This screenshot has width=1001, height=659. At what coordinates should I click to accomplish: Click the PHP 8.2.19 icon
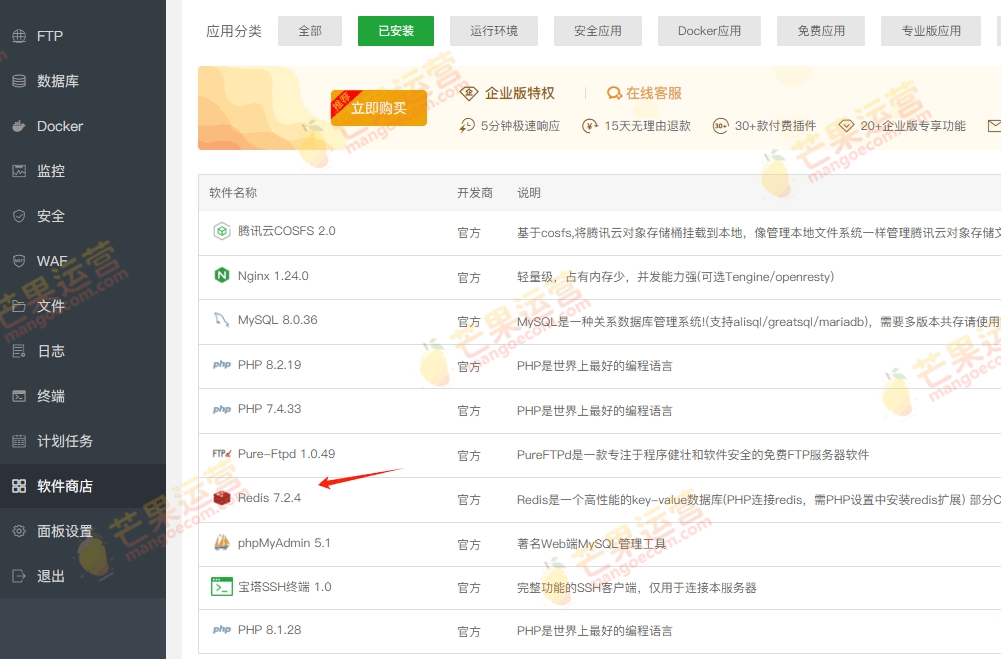point(221,365)
